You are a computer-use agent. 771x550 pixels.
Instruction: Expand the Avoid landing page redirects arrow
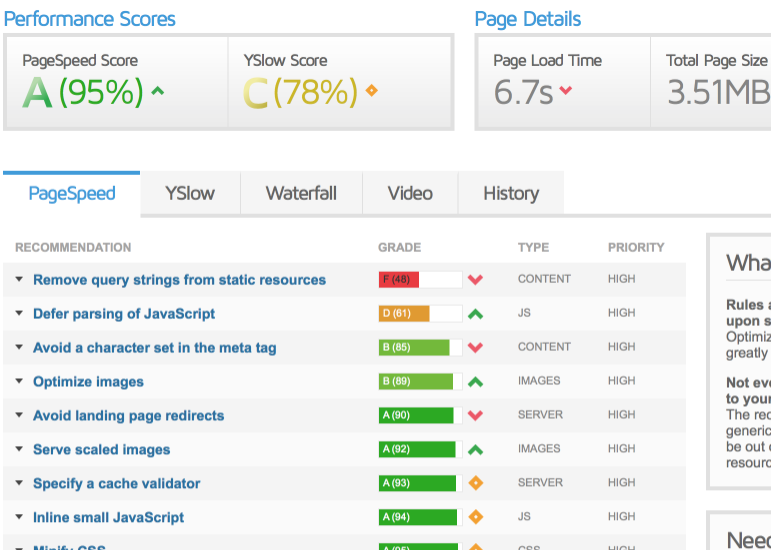click(19, 415)
